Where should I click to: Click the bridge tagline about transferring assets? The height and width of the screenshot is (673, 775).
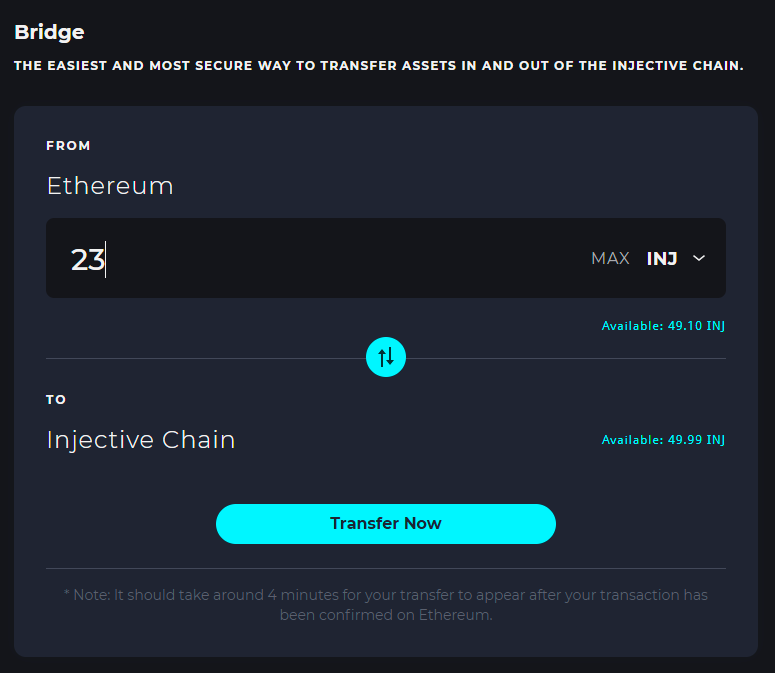379,66
